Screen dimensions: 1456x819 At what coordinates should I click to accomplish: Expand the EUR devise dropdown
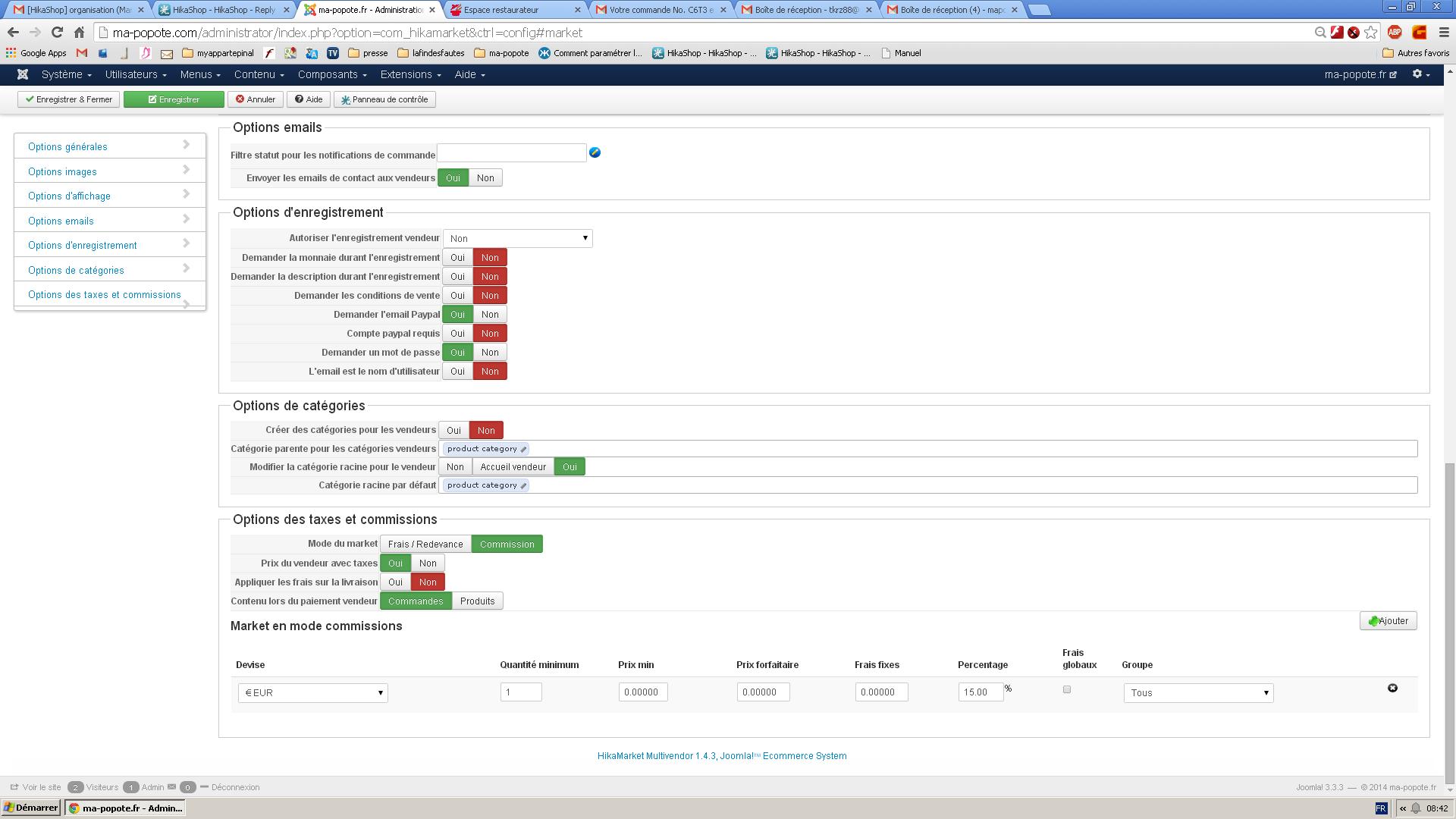tap(312, 692)
